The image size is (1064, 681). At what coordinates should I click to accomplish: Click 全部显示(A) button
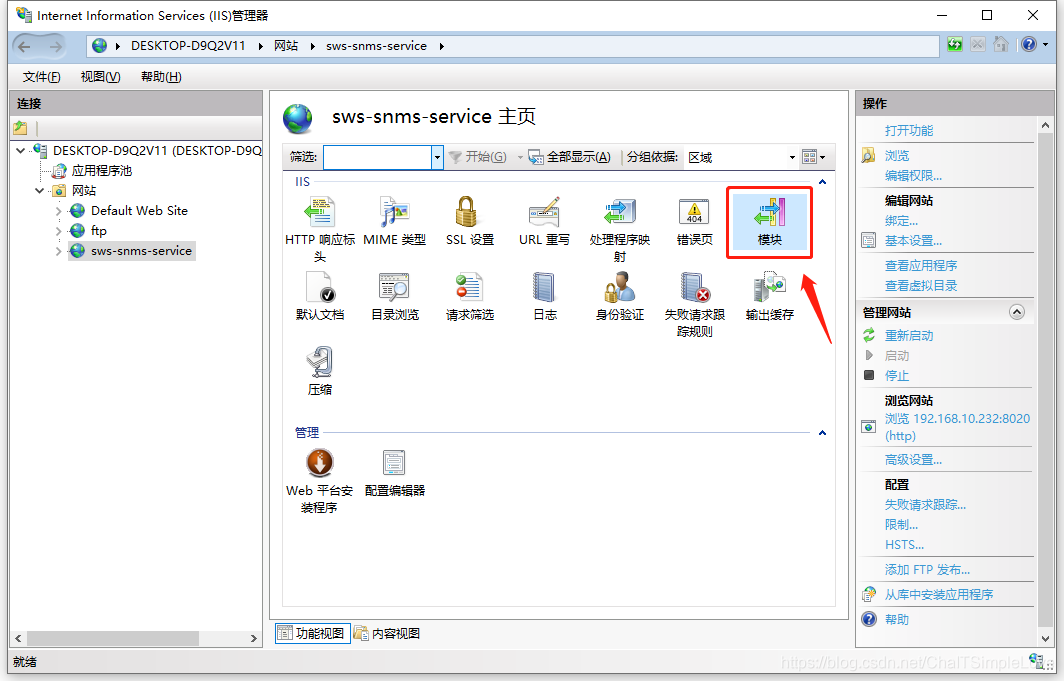coord(569,157)
